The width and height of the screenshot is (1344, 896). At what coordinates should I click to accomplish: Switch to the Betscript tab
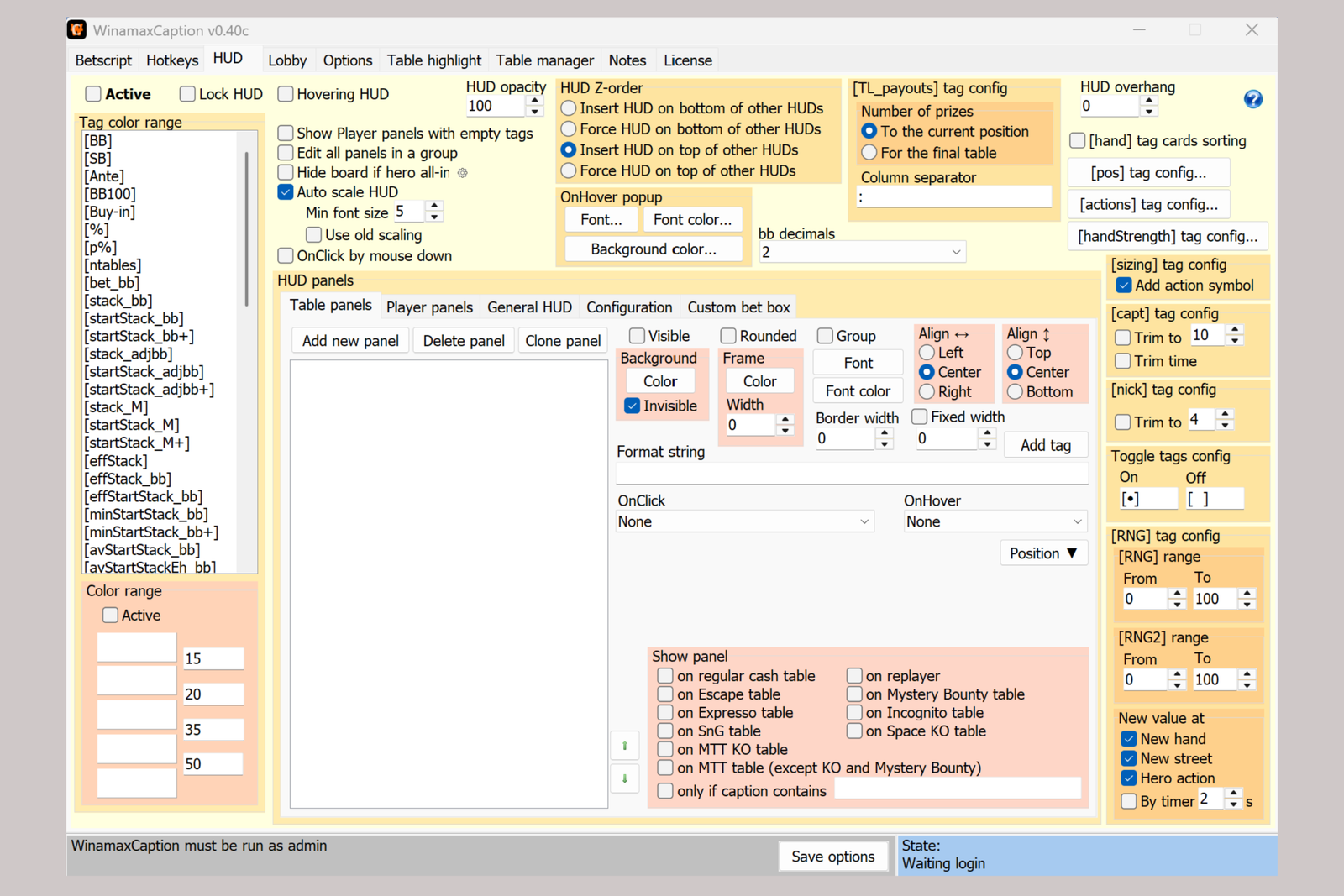tap(103, 60)
